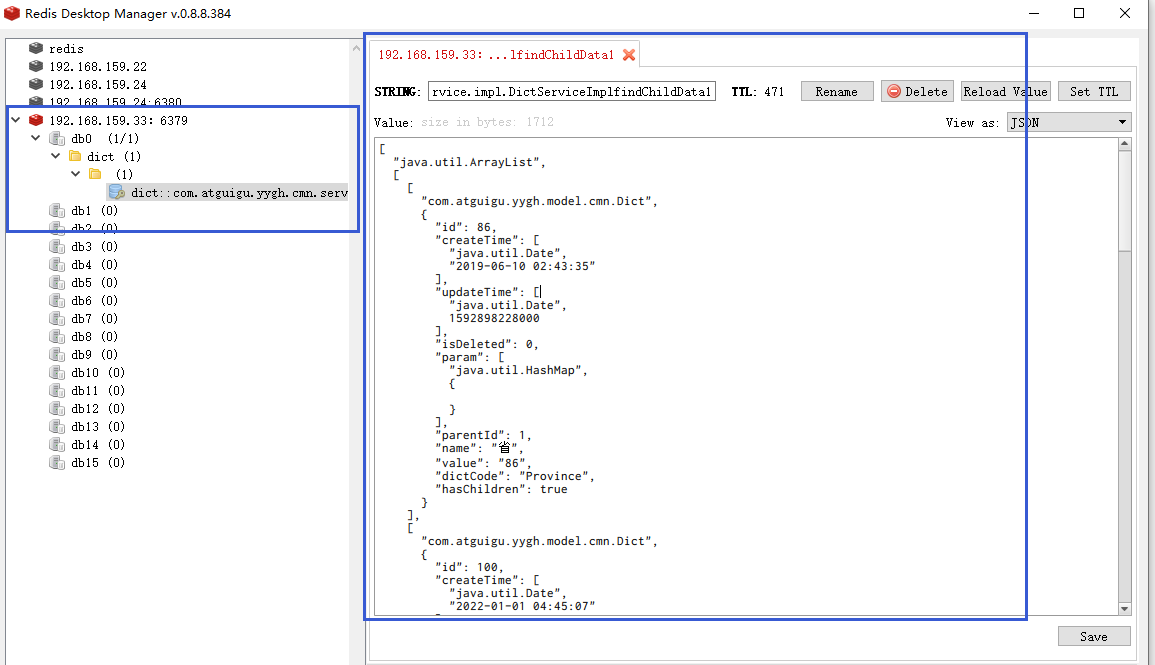Click the Rename button
1155x665 pixels.
837,92
